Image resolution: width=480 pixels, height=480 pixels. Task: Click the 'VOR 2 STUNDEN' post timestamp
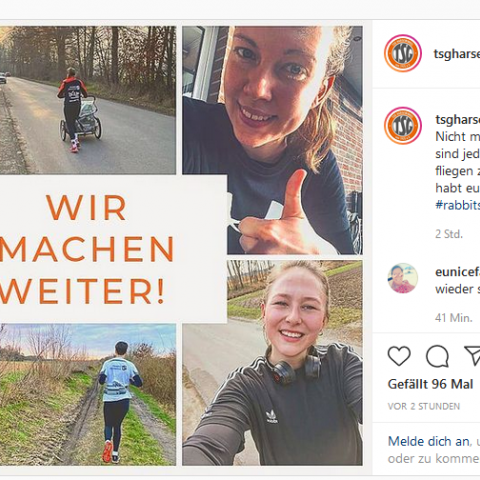tap(424, 406)
